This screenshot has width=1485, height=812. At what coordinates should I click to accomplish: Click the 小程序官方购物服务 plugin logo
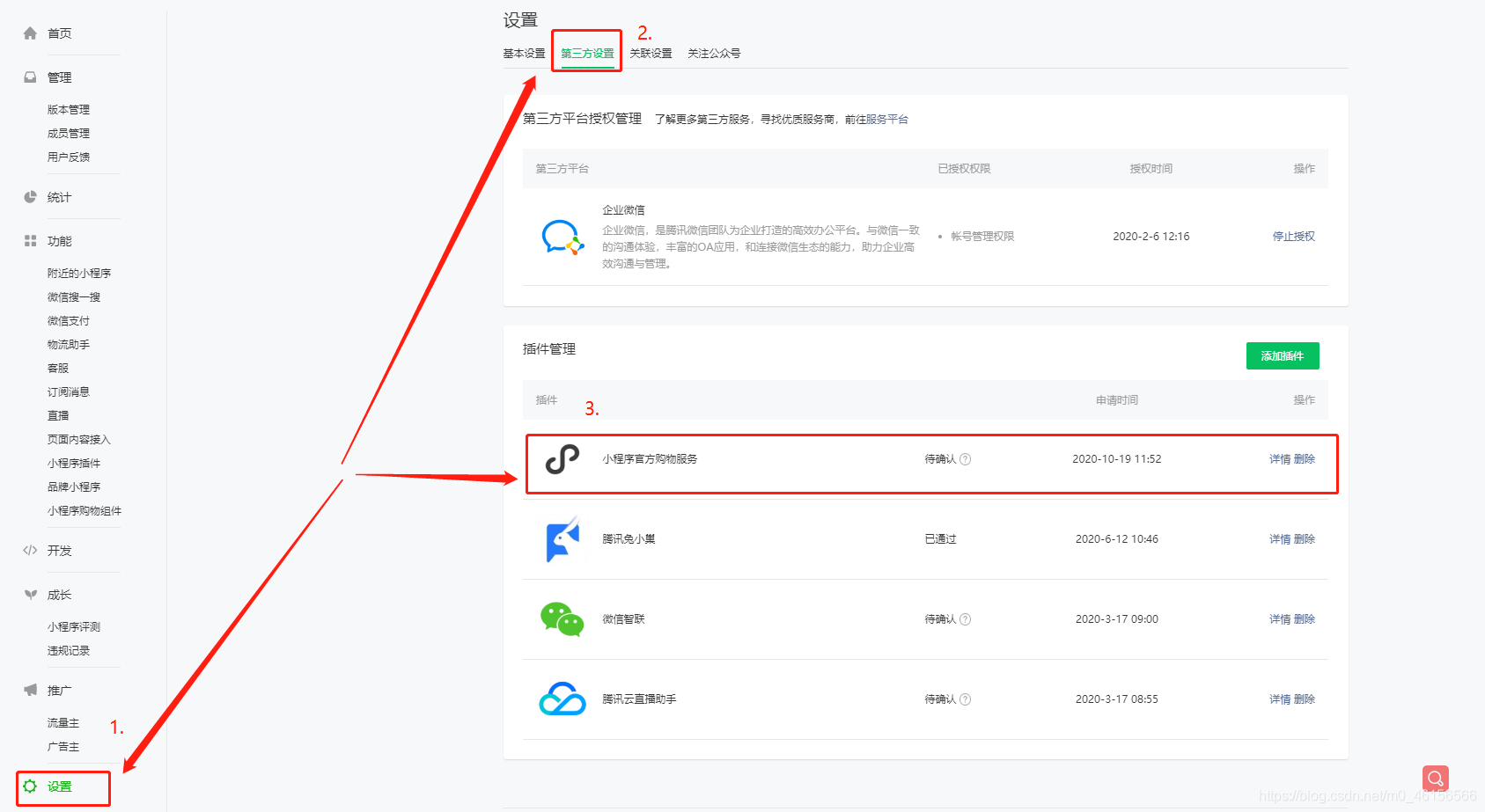(x=562, y=459)
